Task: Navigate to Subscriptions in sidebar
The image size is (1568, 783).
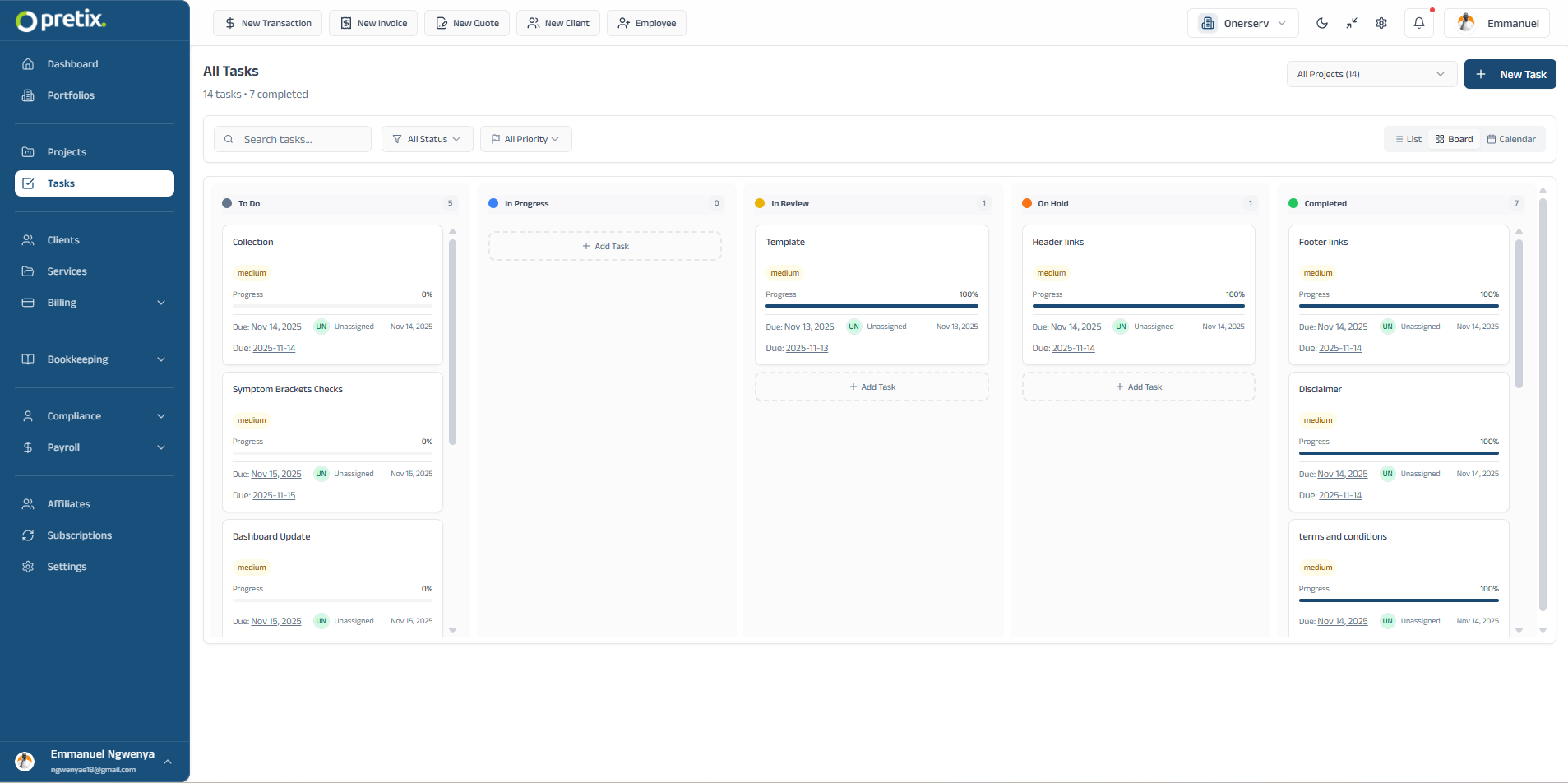Action: (x=80, y=535)
